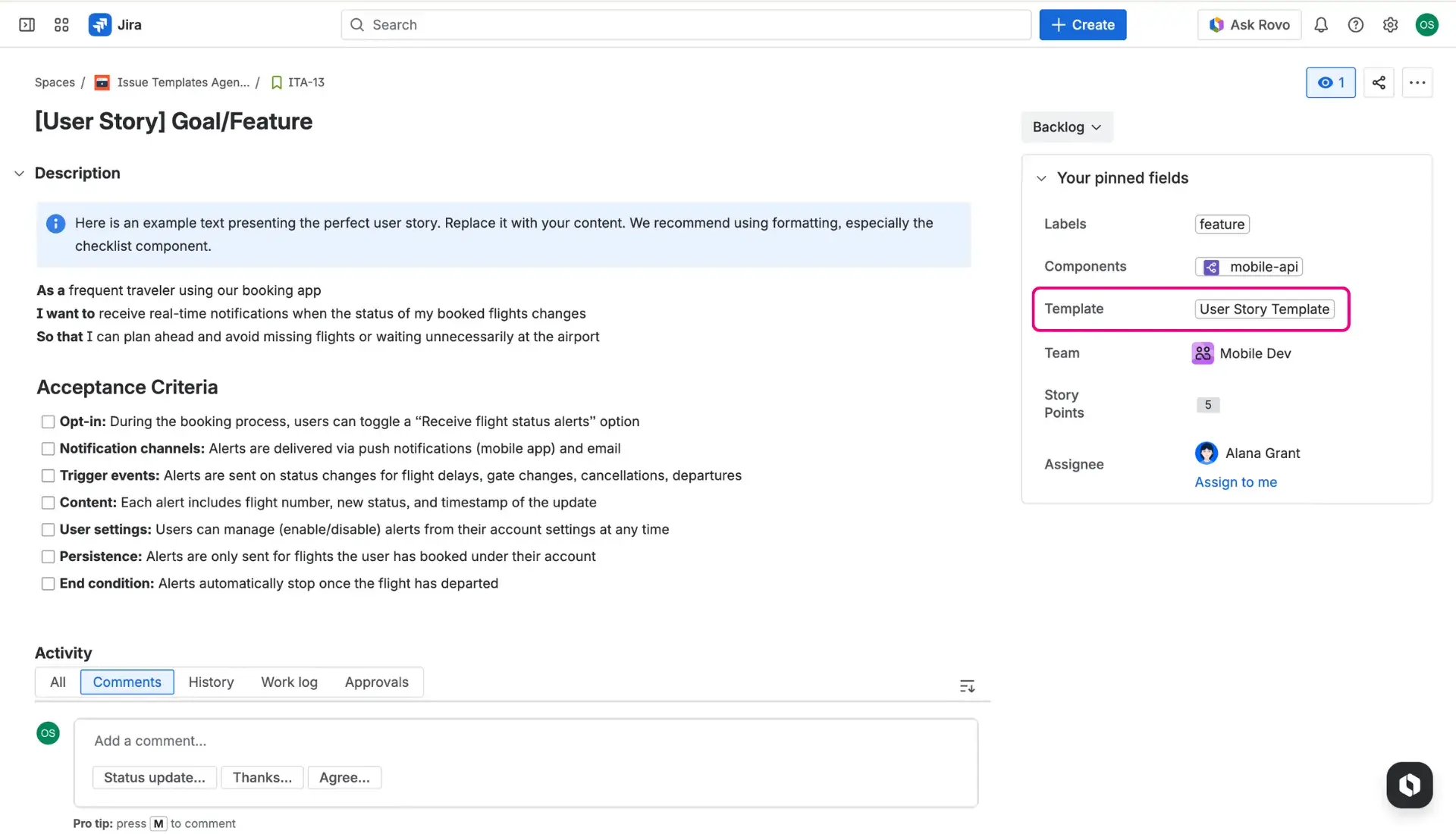Screen dimensions: 1456x834
Task: Click Assign to me
Action: coord(1235,481)
